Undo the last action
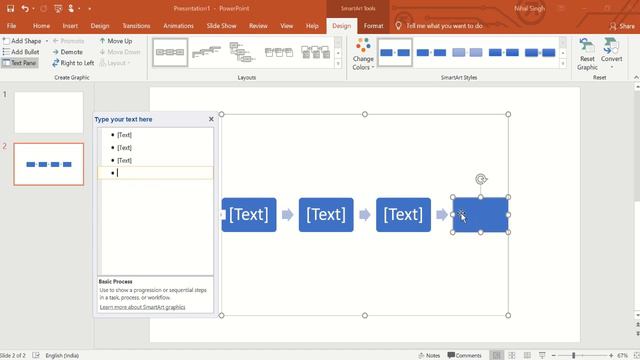 25,8
